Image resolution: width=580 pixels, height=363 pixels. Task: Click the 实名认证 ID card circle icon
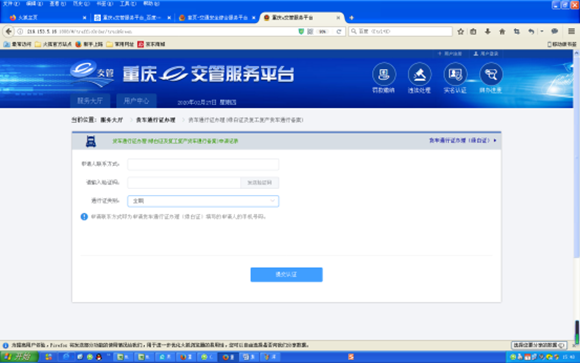click(x=455, y=74)
